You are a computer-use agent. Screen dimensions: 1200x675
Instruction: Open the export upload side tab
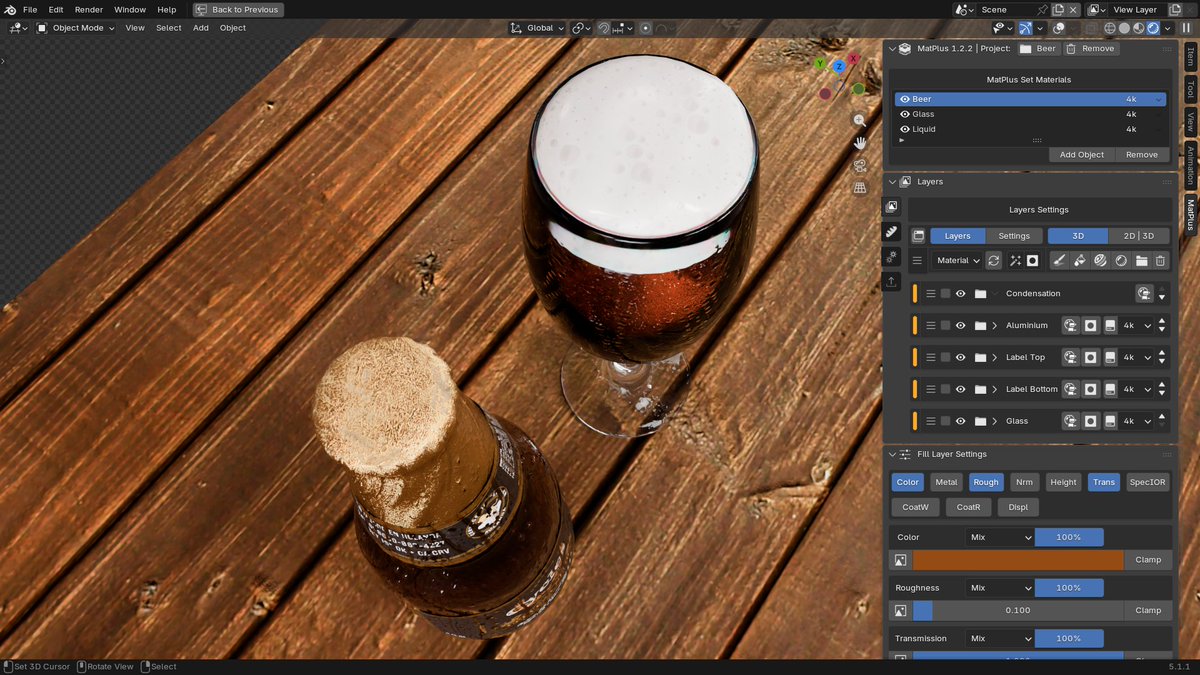coord(891,282)
